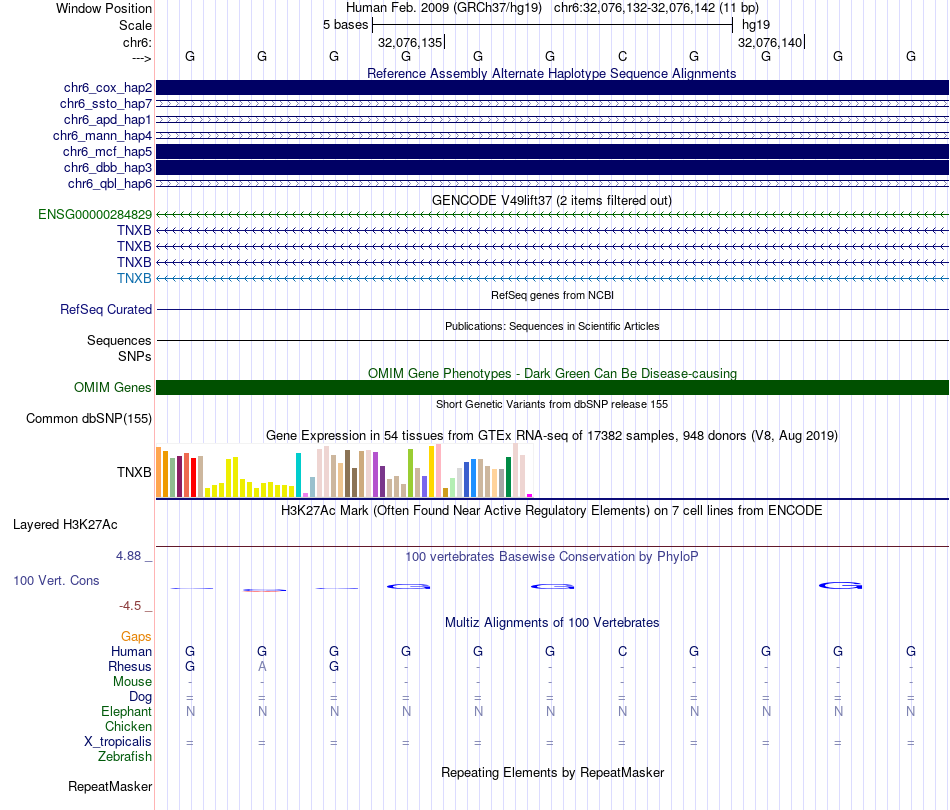Select the Rhesus species row label
950x810 pixels.
pos(130,667)
